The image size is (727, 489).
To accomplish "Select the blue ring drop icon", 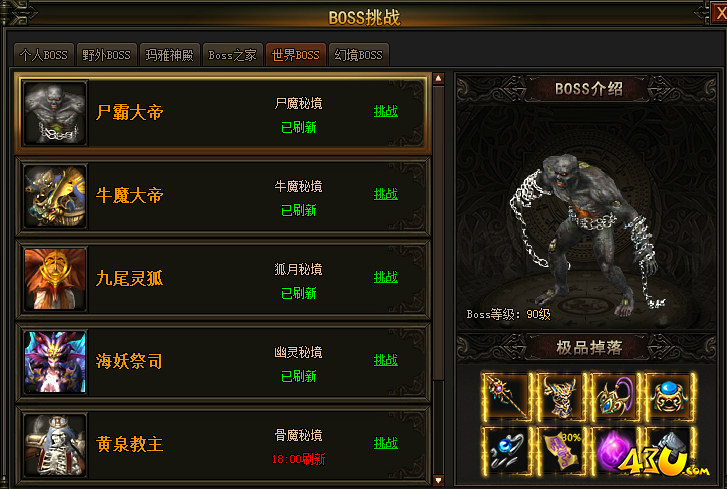I will [506, 451].
